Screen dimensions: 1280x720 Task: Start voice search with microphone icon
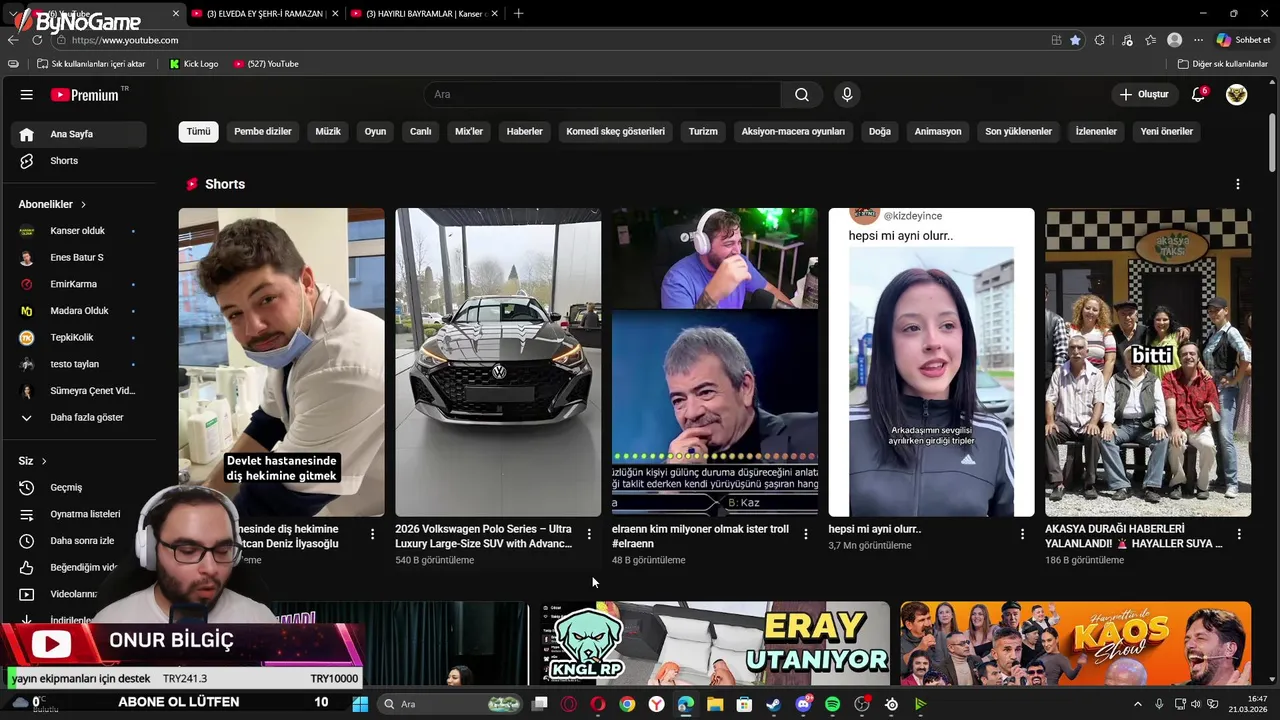click(847, 95)
